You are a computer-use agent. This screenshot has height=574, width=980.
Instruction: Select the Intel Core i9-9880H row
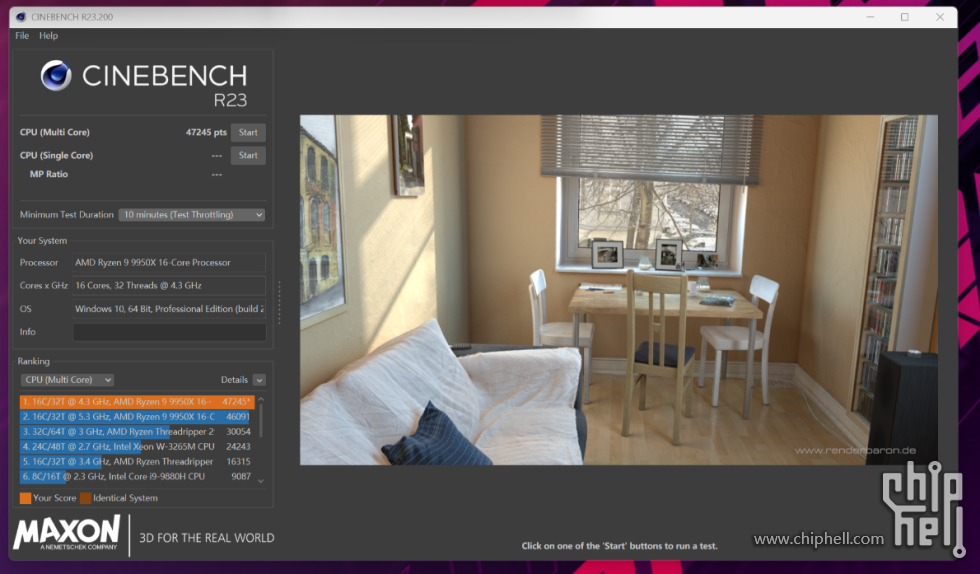tap(137, 476)
